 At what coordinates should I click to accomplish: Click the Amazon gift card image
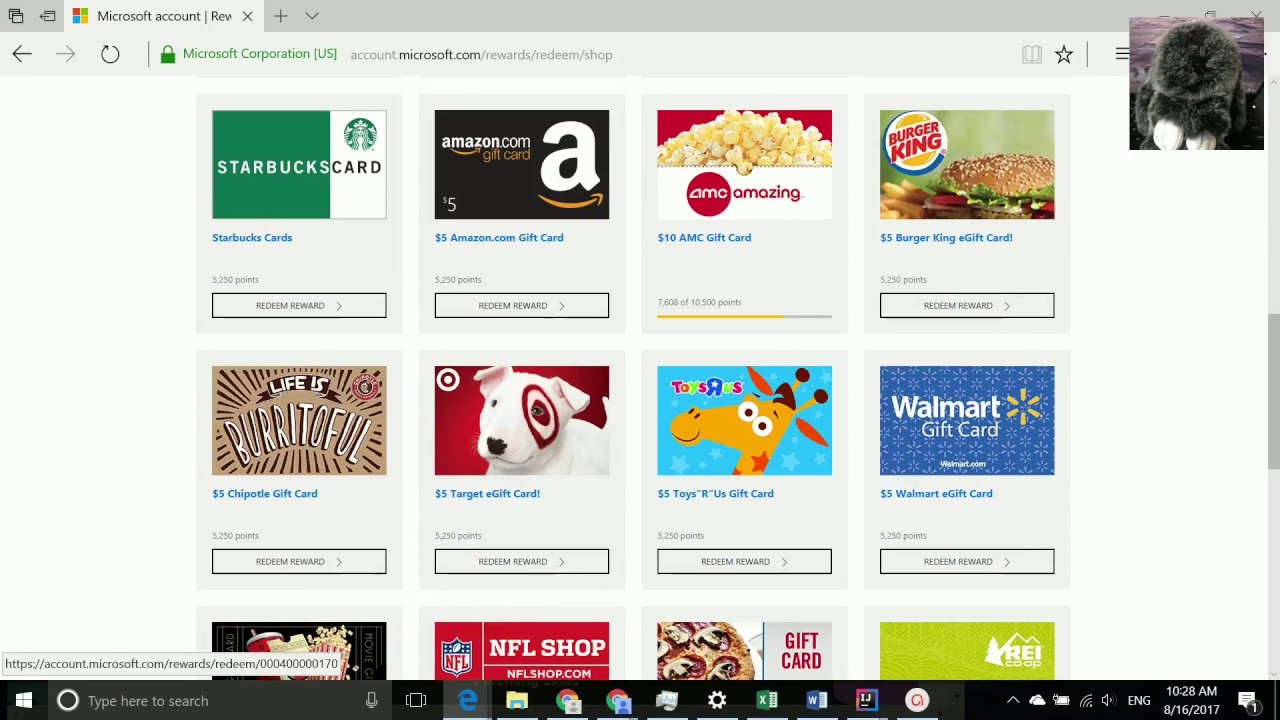(x=521, y=164)
